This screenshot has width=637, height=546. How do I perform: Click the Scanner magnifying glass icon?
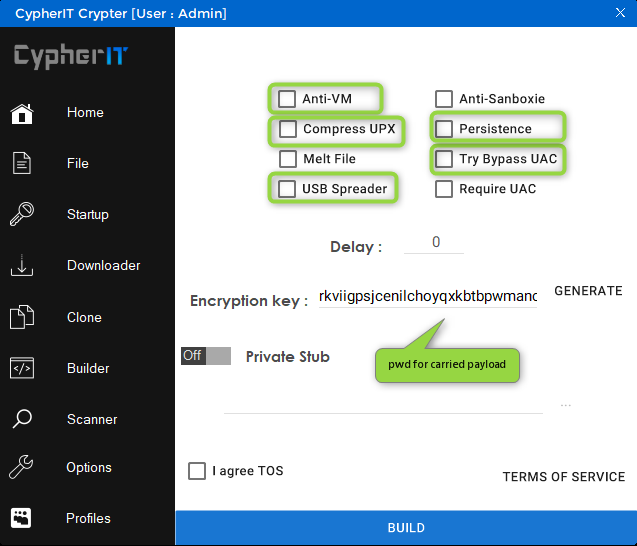click(22, 419)
